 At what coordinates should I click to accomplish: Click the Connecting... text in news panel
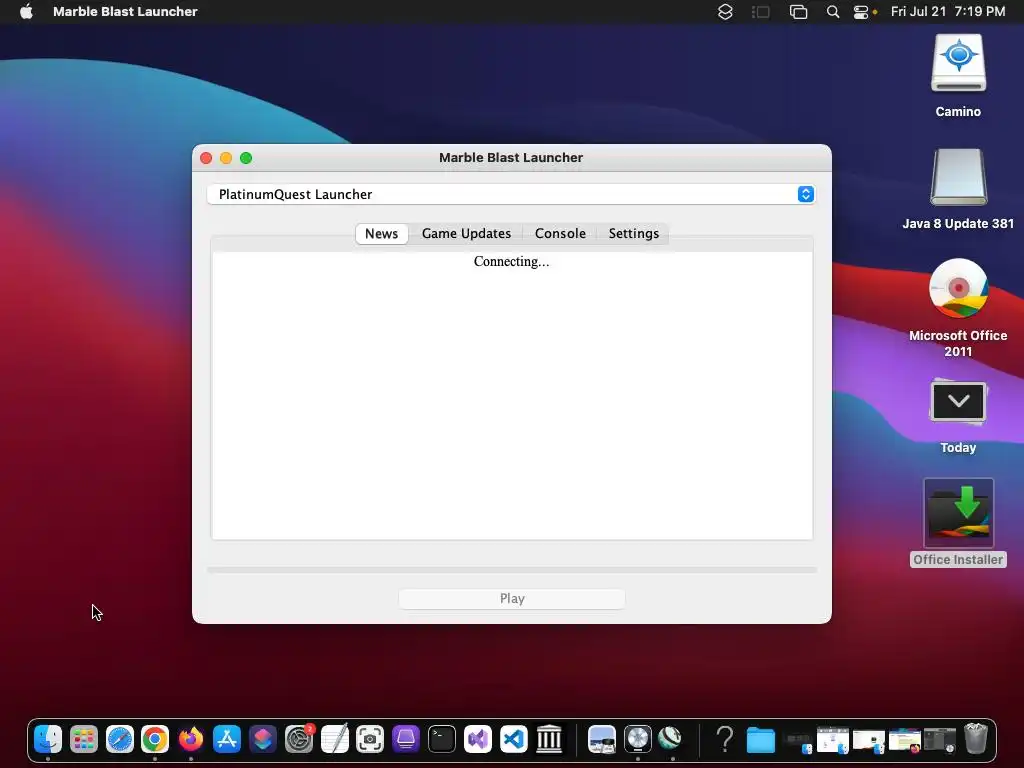(511, 261)
